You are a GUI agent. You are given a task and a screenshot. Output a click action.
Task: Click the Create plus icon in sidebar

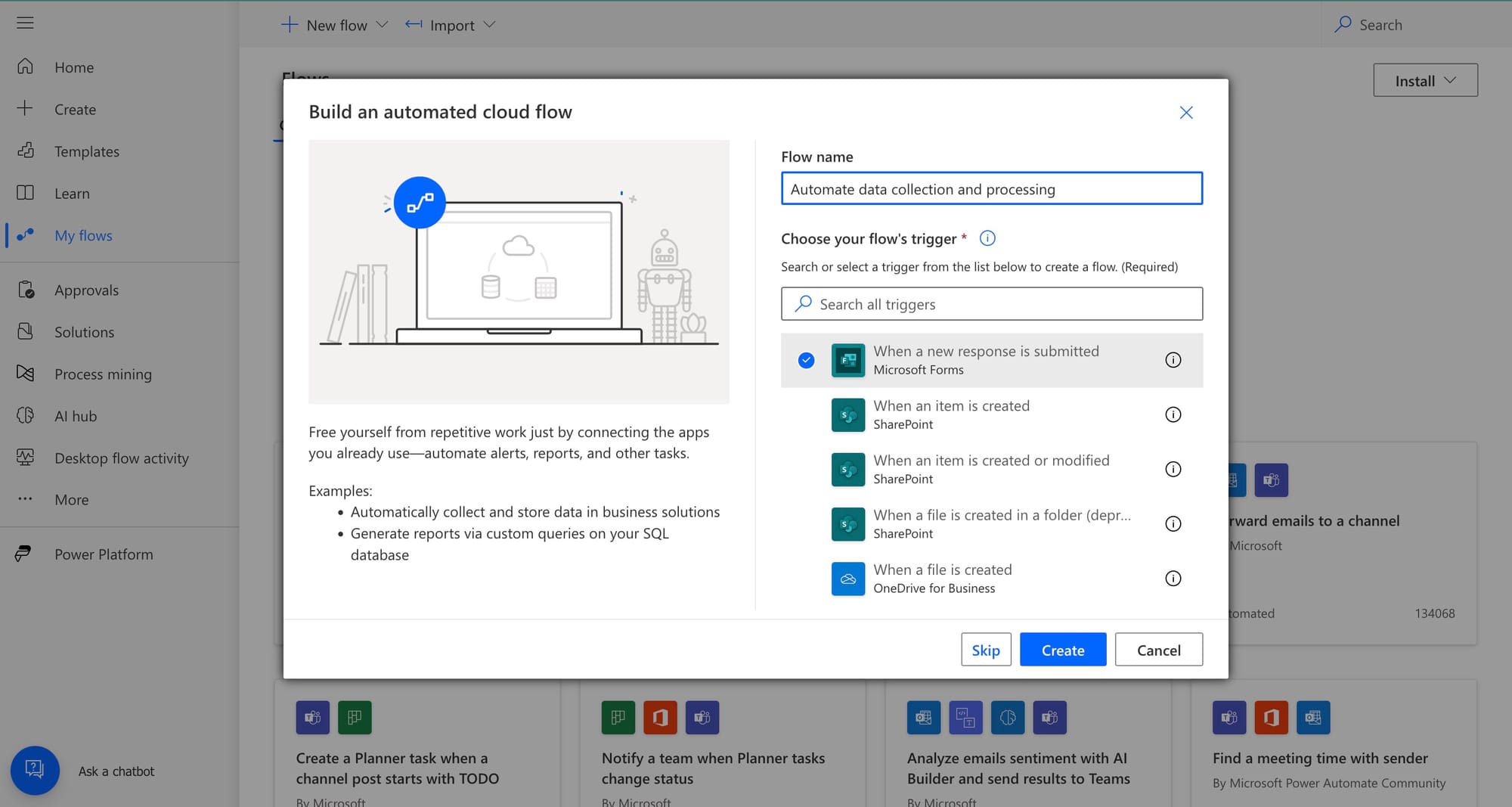coord(25,108)
